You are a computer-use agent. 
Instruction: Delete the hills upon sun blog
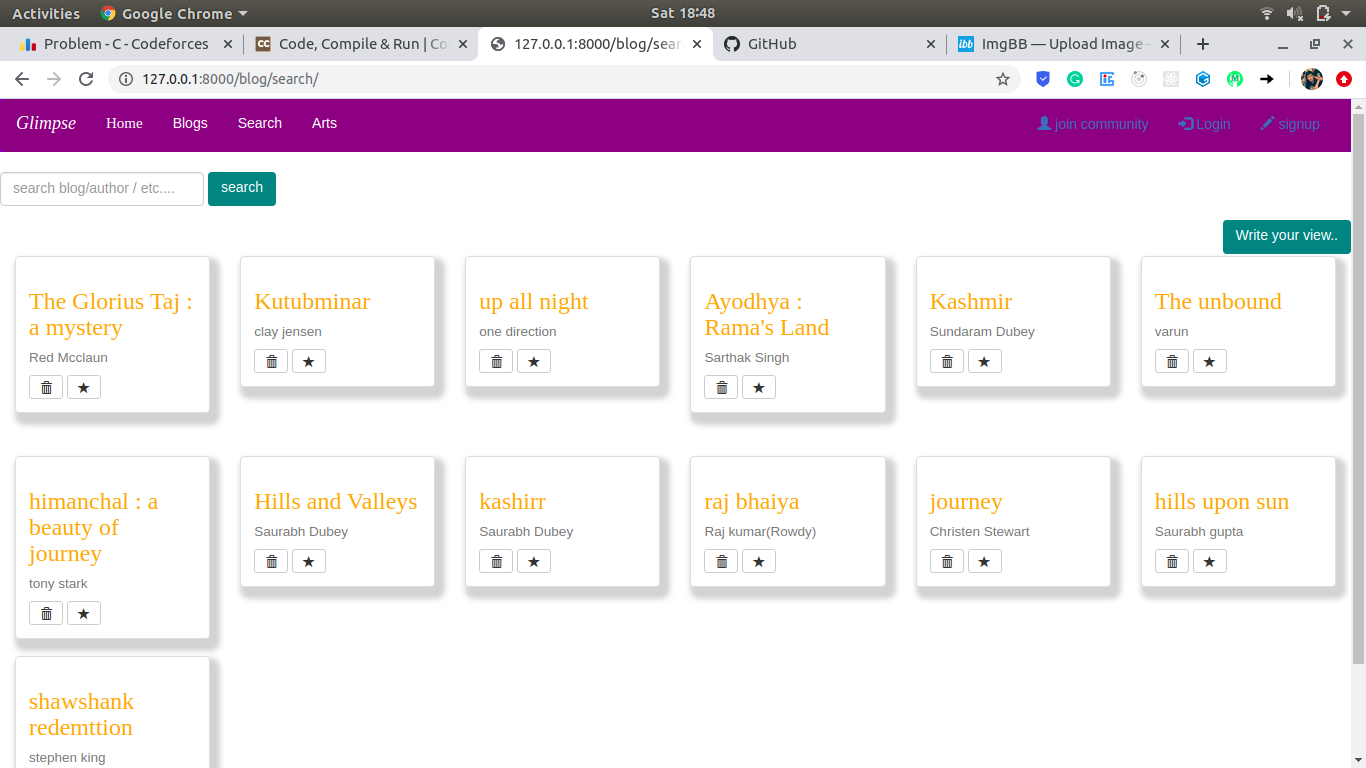1172,561
